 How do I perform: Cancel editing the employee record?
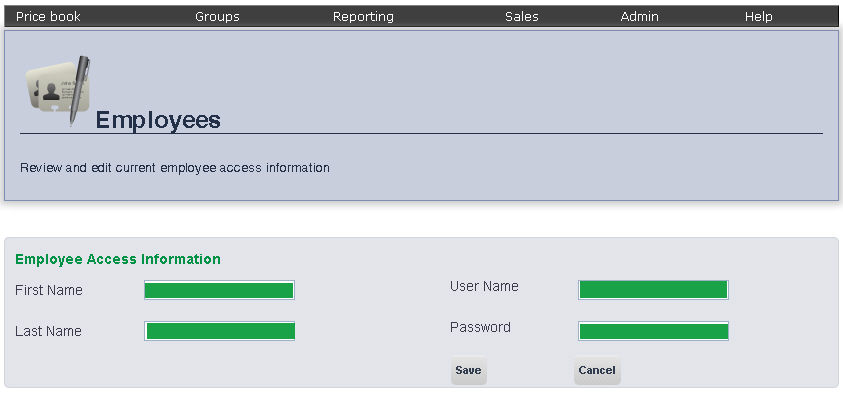597,371
